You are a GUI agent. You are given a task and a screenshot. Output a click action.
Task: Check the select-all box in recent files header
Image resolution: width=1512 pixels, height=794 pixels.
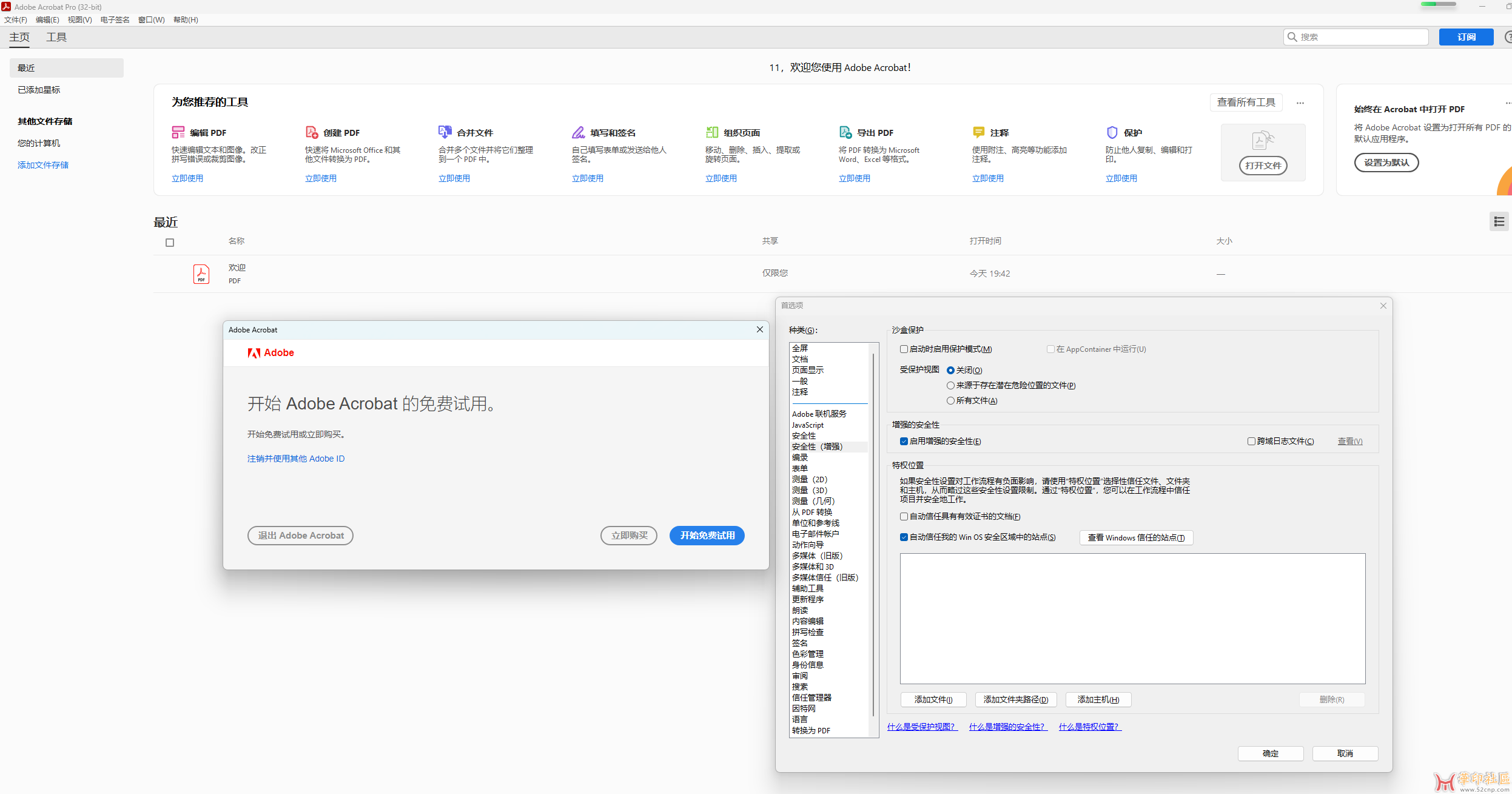170,243
